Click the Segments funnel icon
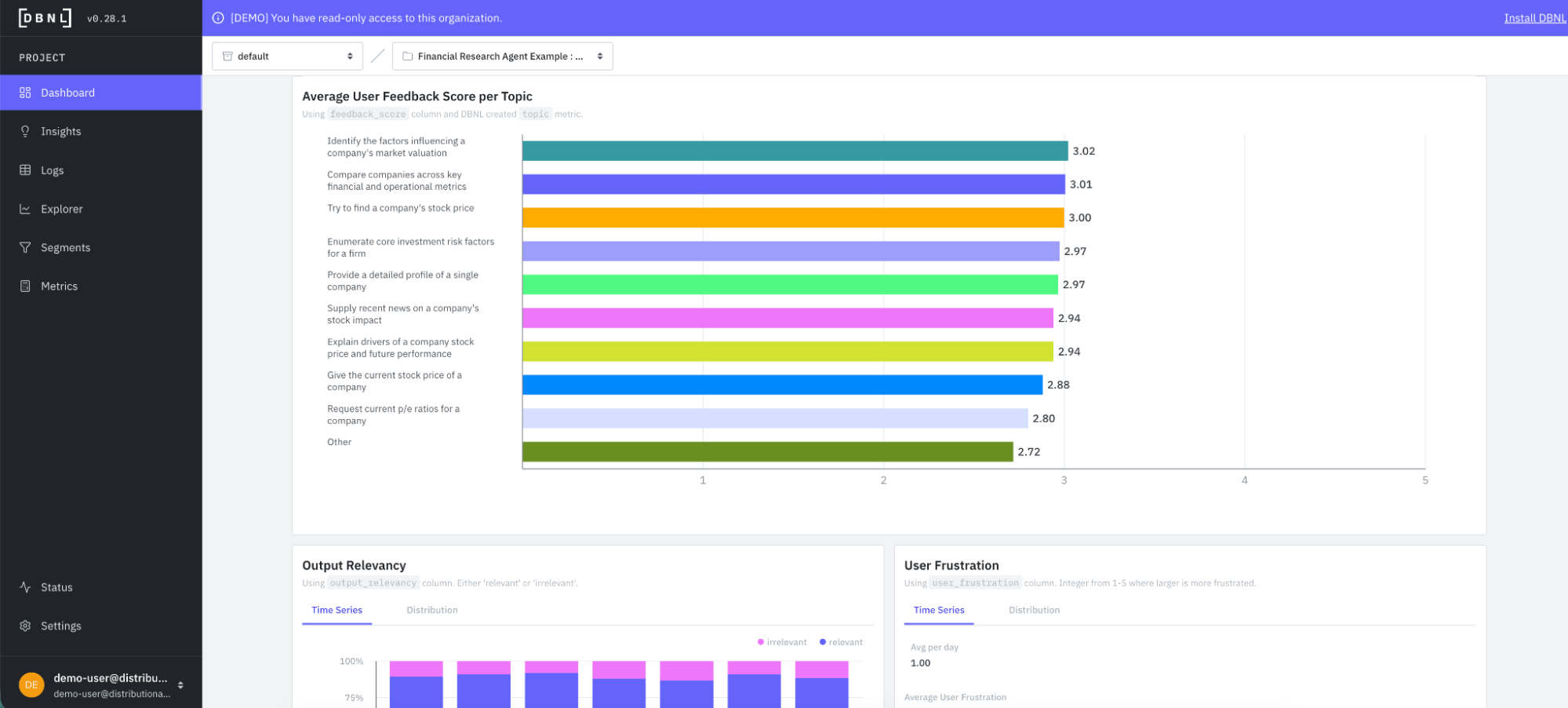The image size is (1568, 708). 25,247
